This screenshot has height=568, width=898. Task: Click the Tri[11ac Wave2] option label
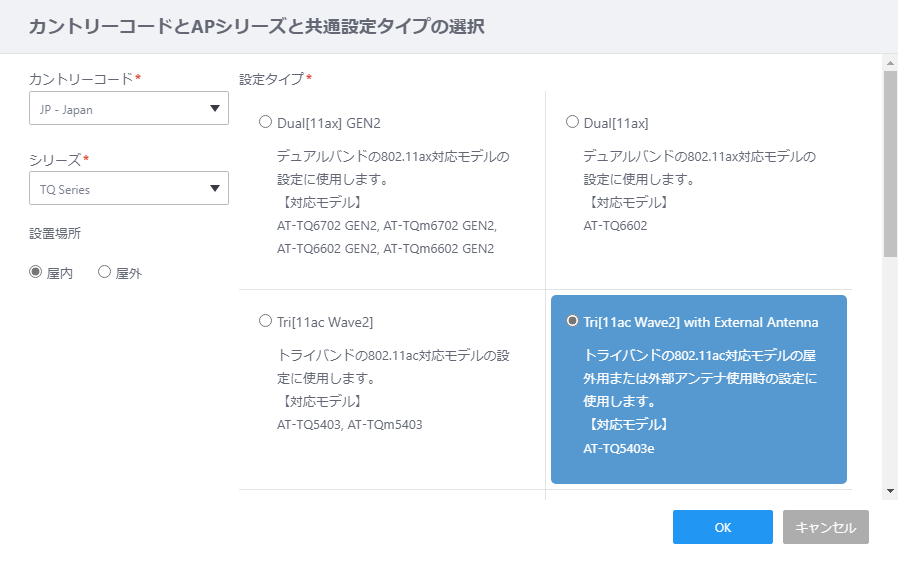point(325,322)
